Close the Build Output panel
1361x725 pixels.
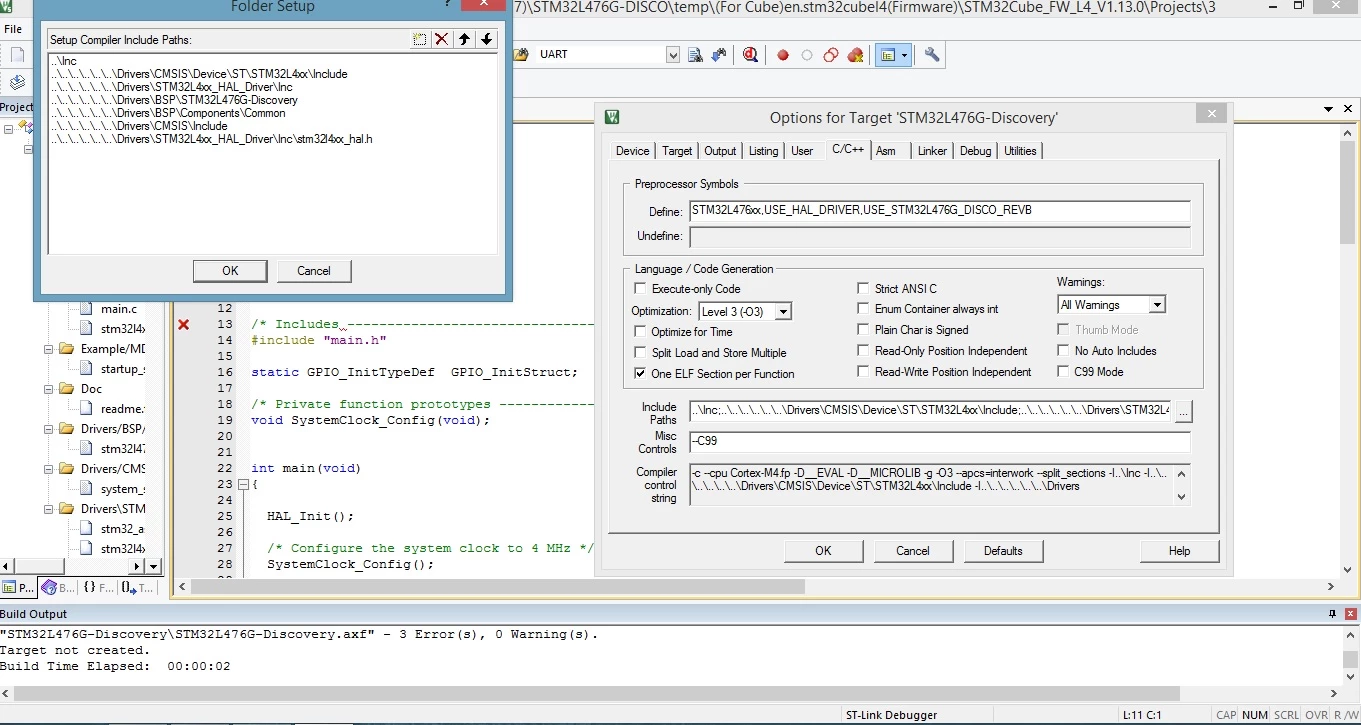(x=1350, y=614)
